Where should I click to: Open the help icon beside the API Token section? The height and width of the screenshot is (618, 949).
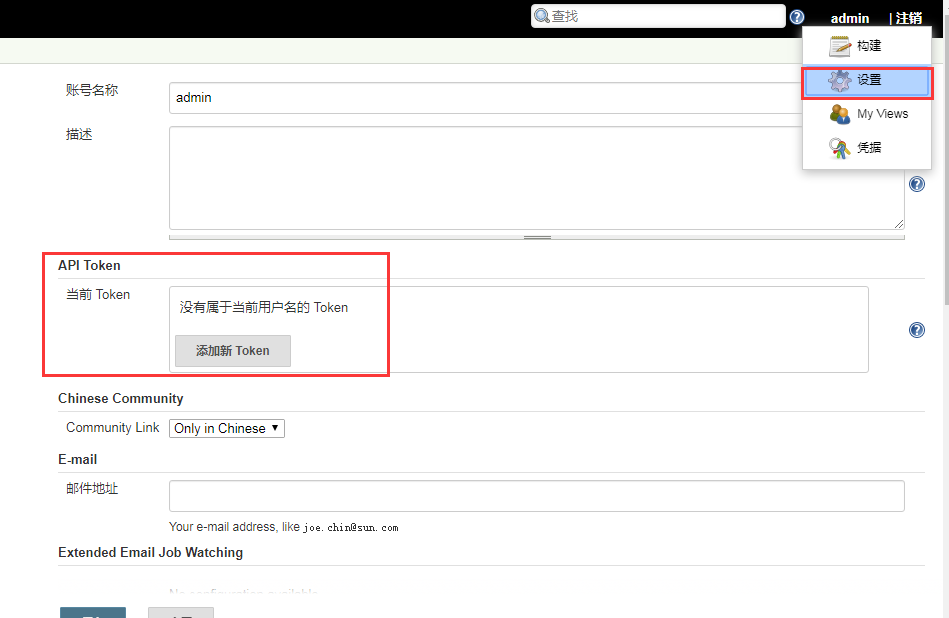(x=917, y=330)
